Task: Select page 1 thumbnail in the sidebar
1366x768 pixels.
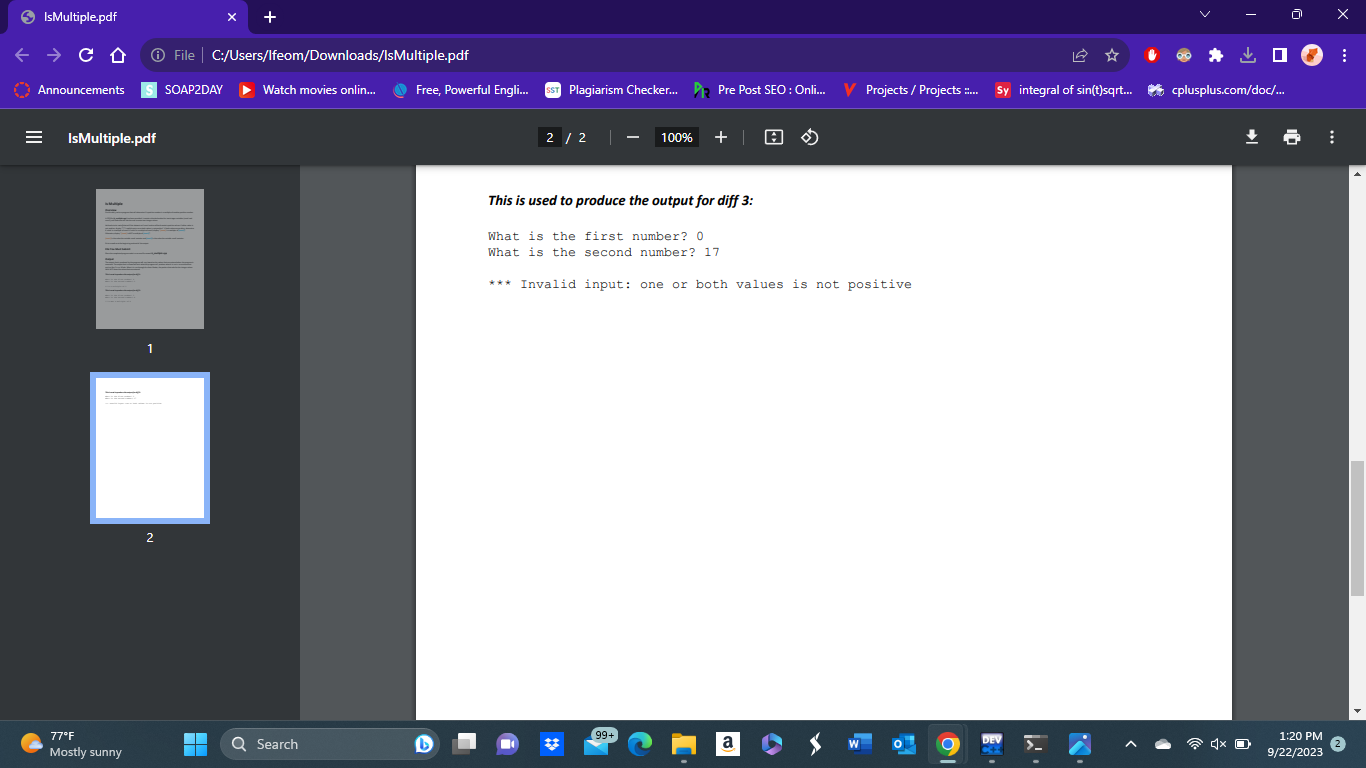Action: (x=149, y=258)
